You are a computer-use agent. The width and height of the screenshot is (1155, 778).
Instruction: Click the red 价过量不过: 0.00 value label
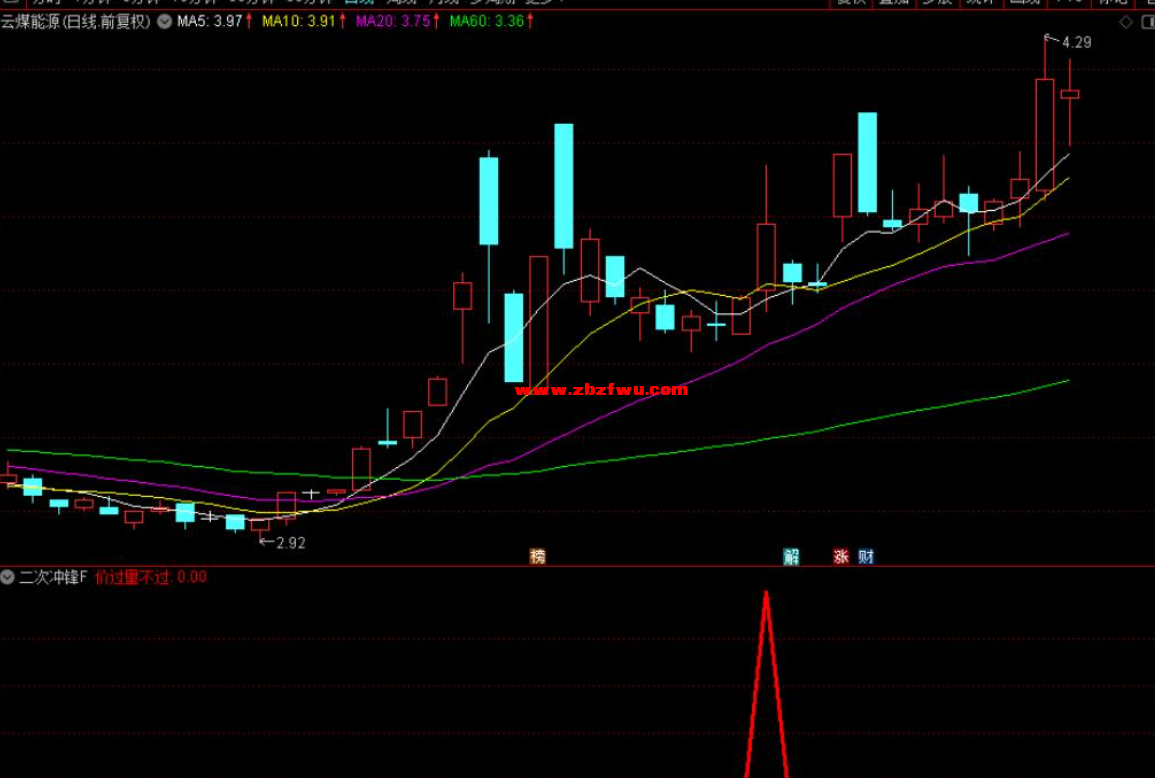(x=151, y=577)
